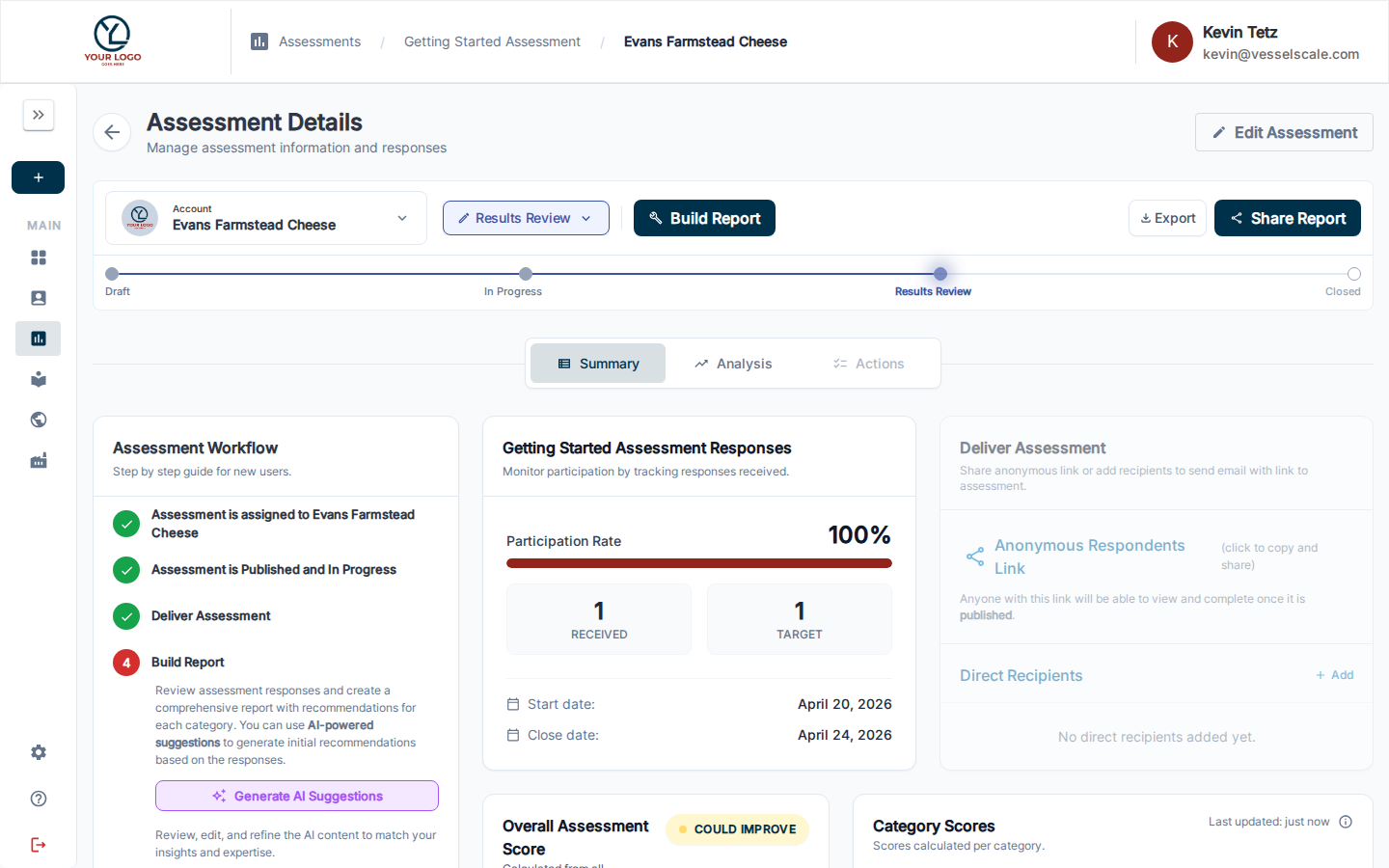The image size is (1389, 868).
Task: Open the Evans Farmstead Cheese account dropdown
Action: (x=266, y=218)
